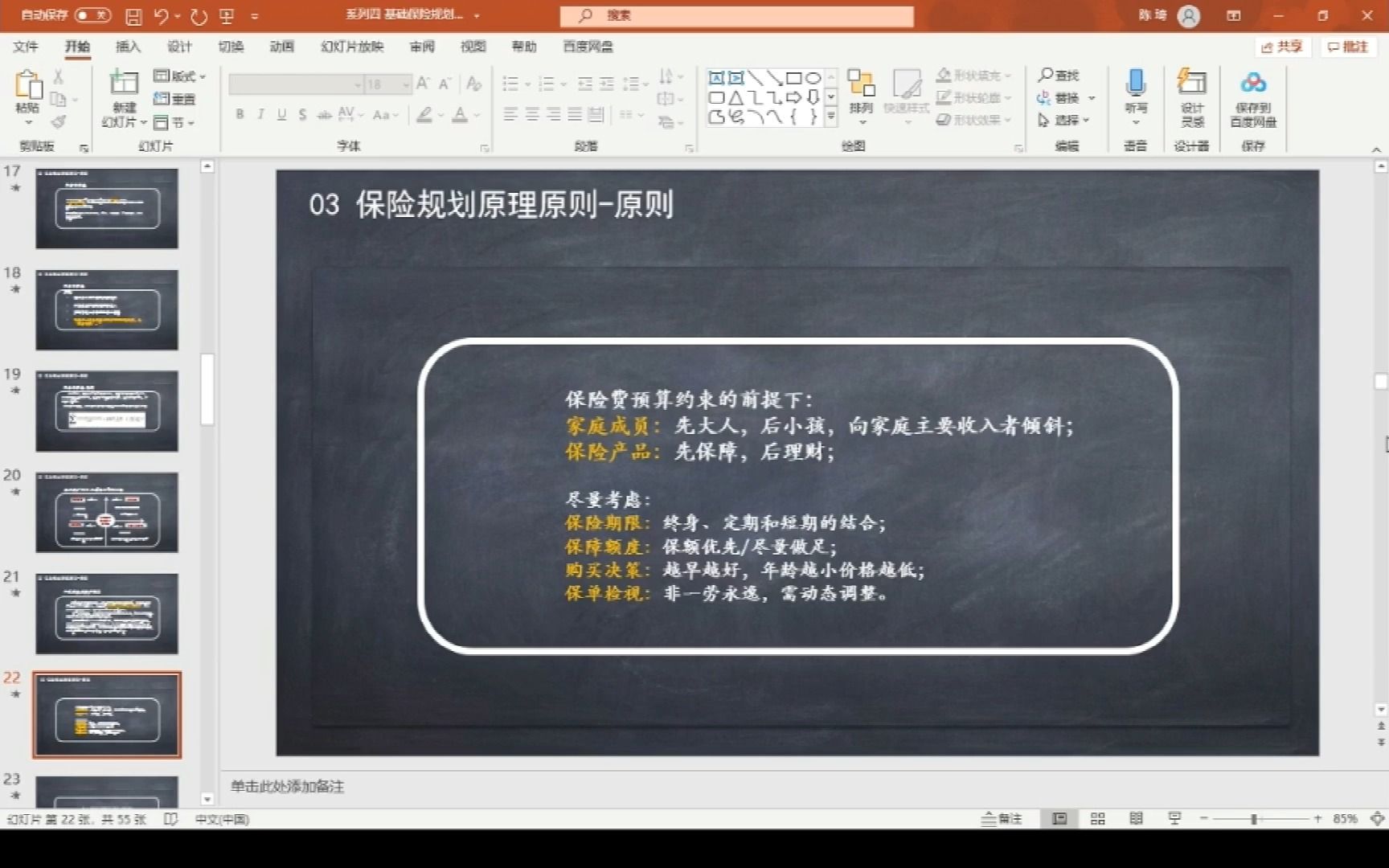Click the Comments (批注) button
Image resolution: width=1389 pixels, height=868 pixels.
pos(1348,47)
